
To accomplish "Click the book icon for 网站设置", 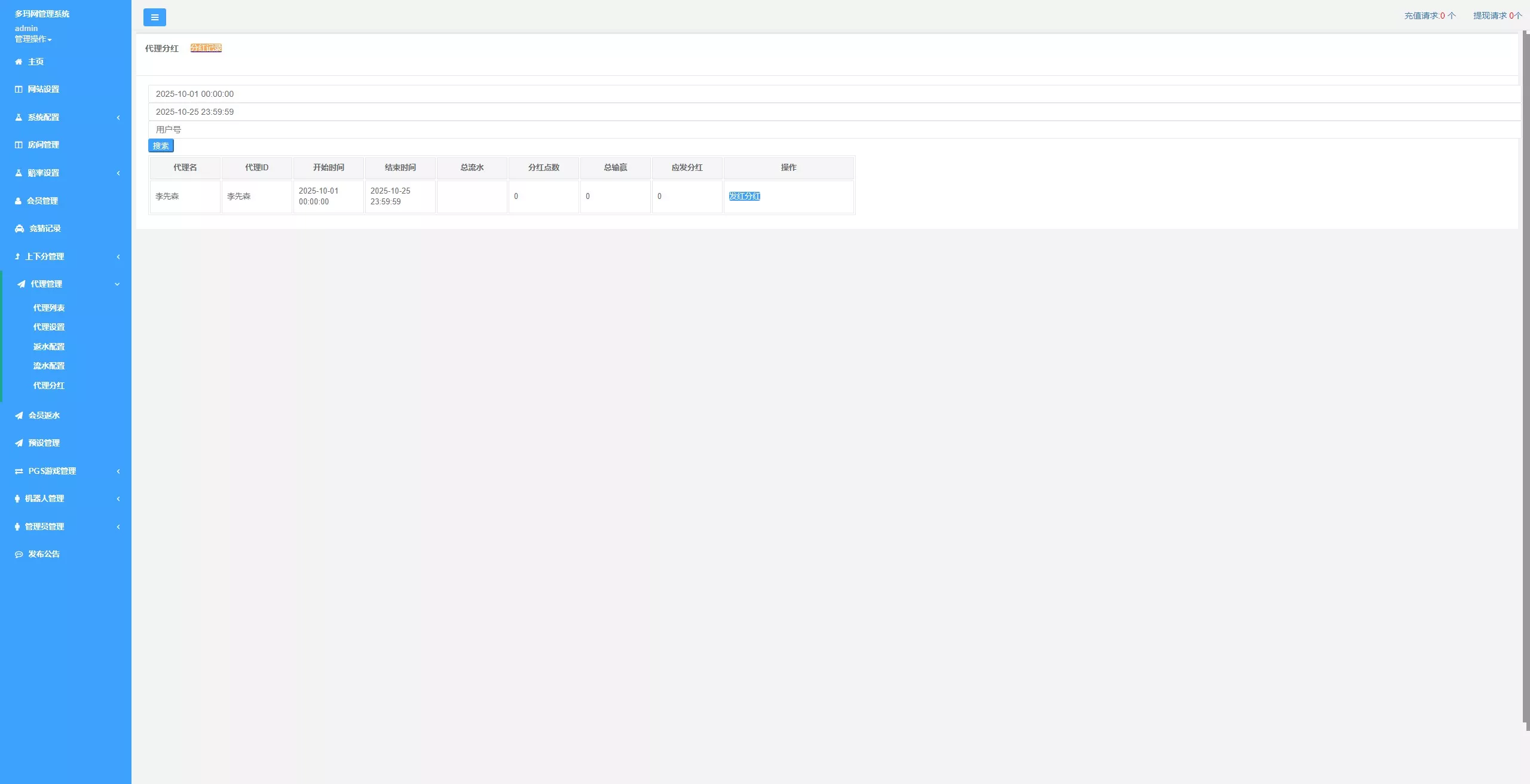I will point(19,89).
